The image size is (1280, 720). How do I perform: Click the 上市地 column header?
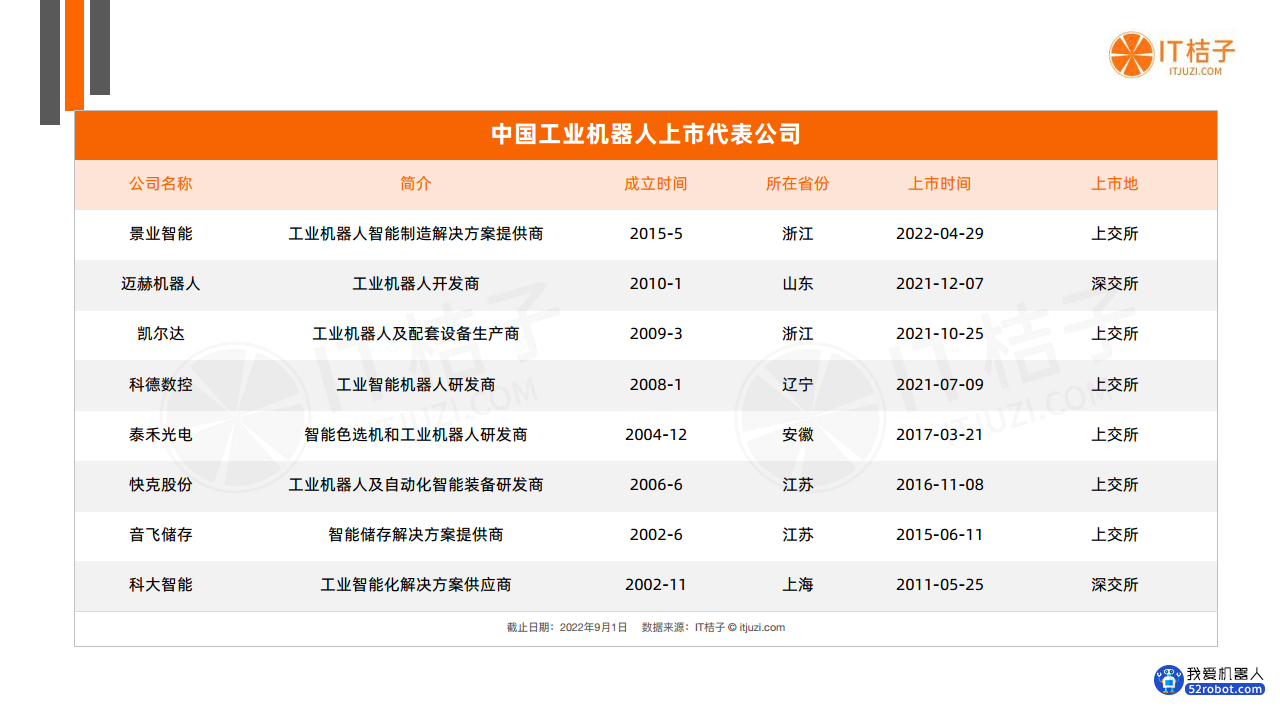1115,184
